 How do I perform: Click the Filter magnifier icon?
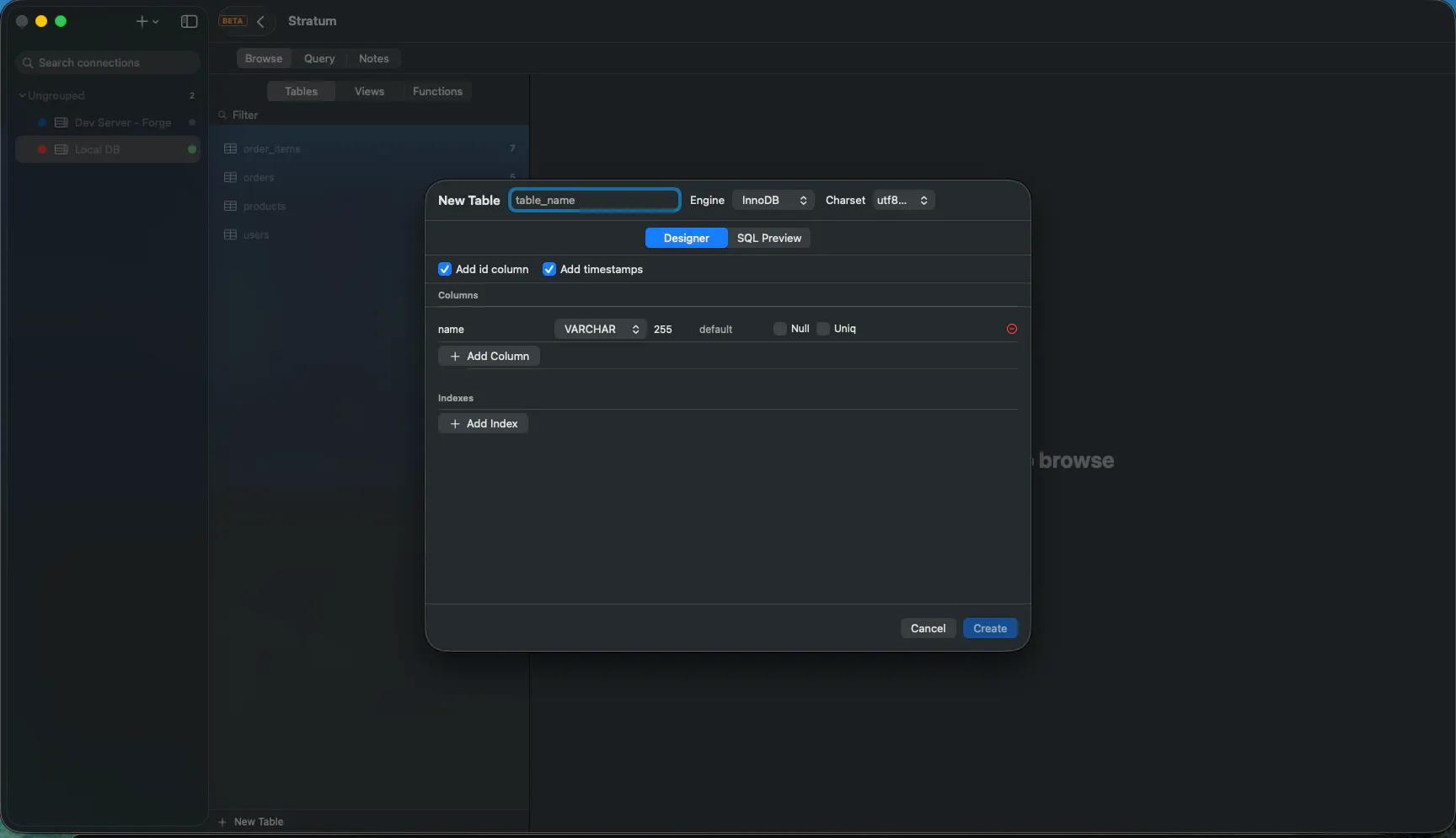pos(222,115)
